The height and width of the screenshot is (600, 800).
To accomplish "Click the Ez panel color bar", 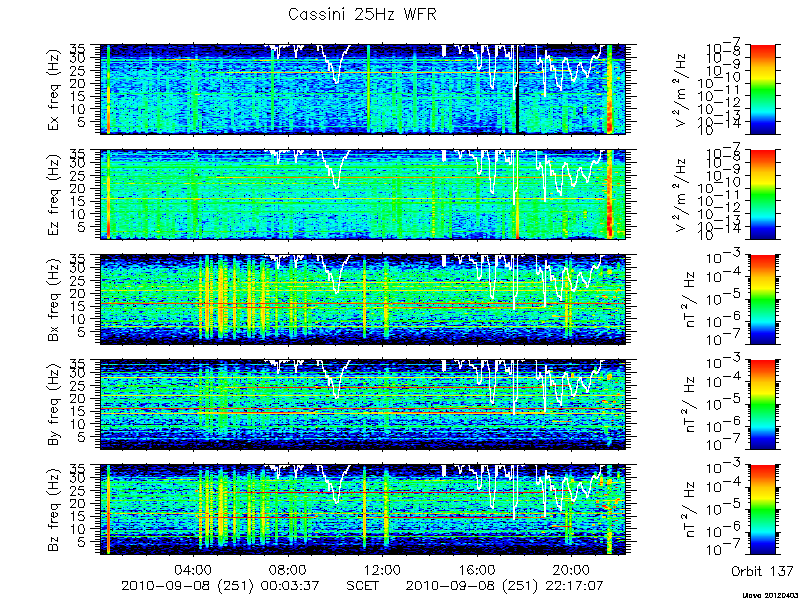I will click(762, 194).
